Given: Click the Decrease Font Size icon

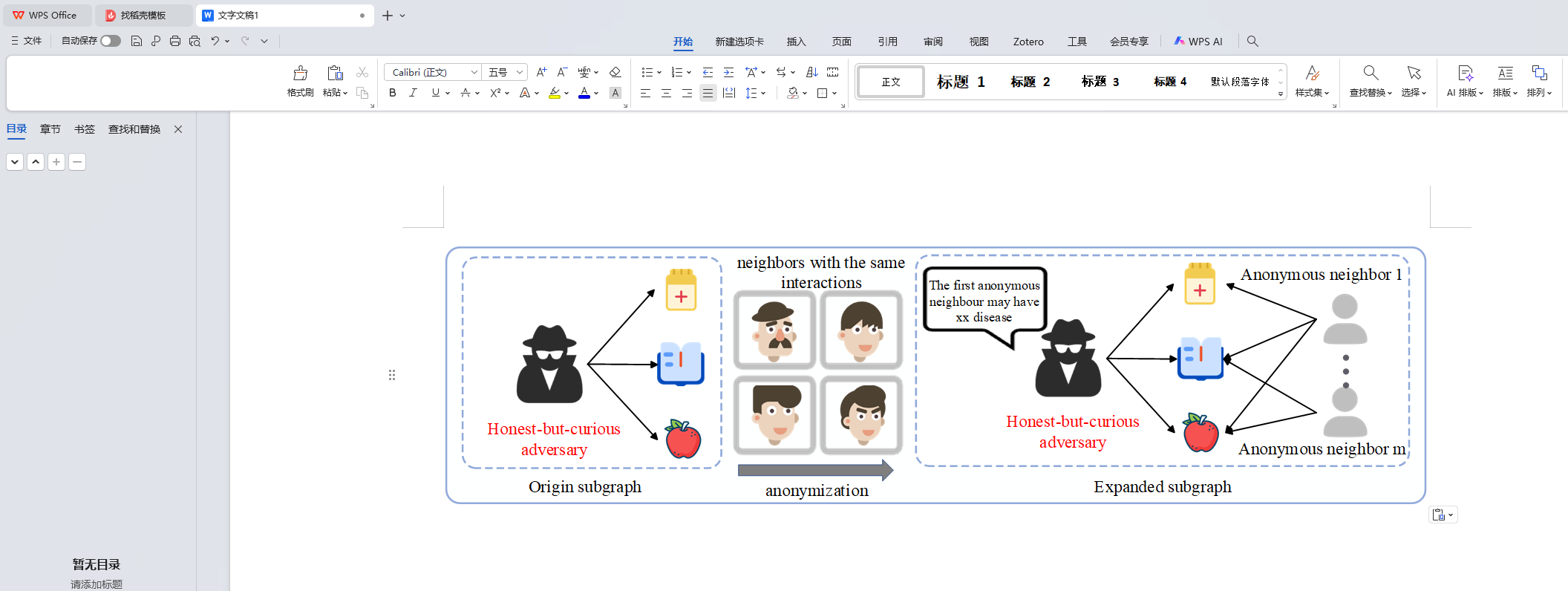Looking at the screenshot, I should [562, 72].
